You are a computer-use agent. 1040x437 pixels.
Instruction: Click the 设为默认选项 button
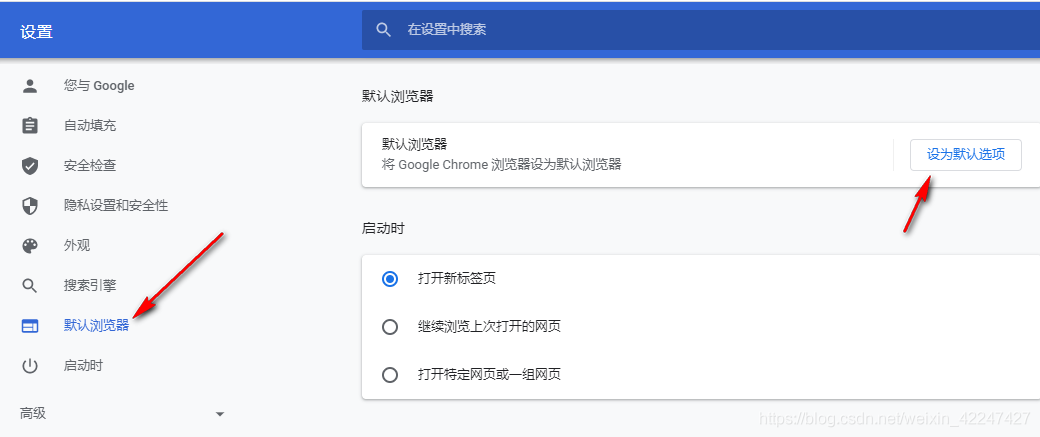pos(966,155)
